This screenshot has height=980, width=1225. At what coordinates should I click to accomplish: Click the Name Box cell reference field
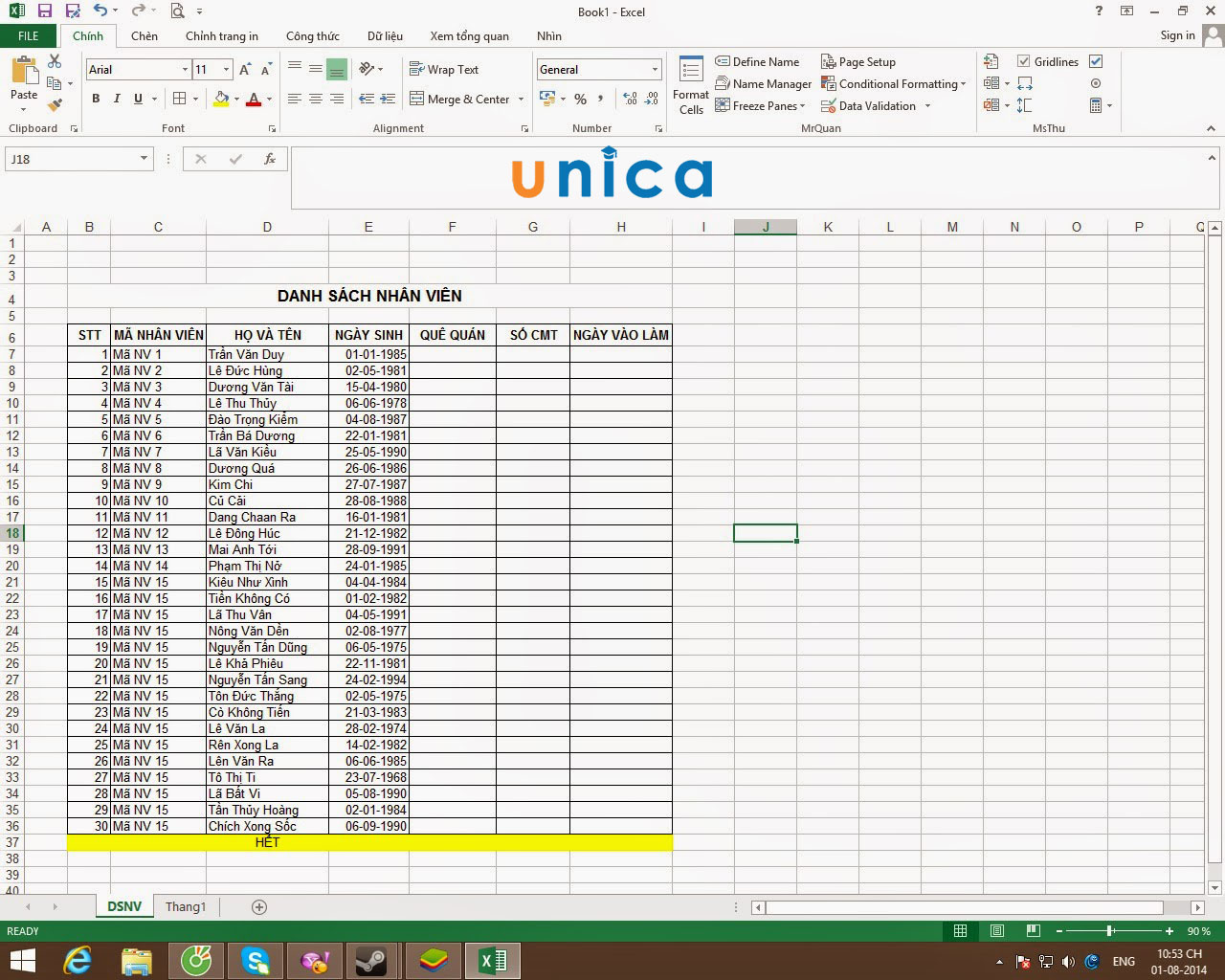[x=72, y=158]
